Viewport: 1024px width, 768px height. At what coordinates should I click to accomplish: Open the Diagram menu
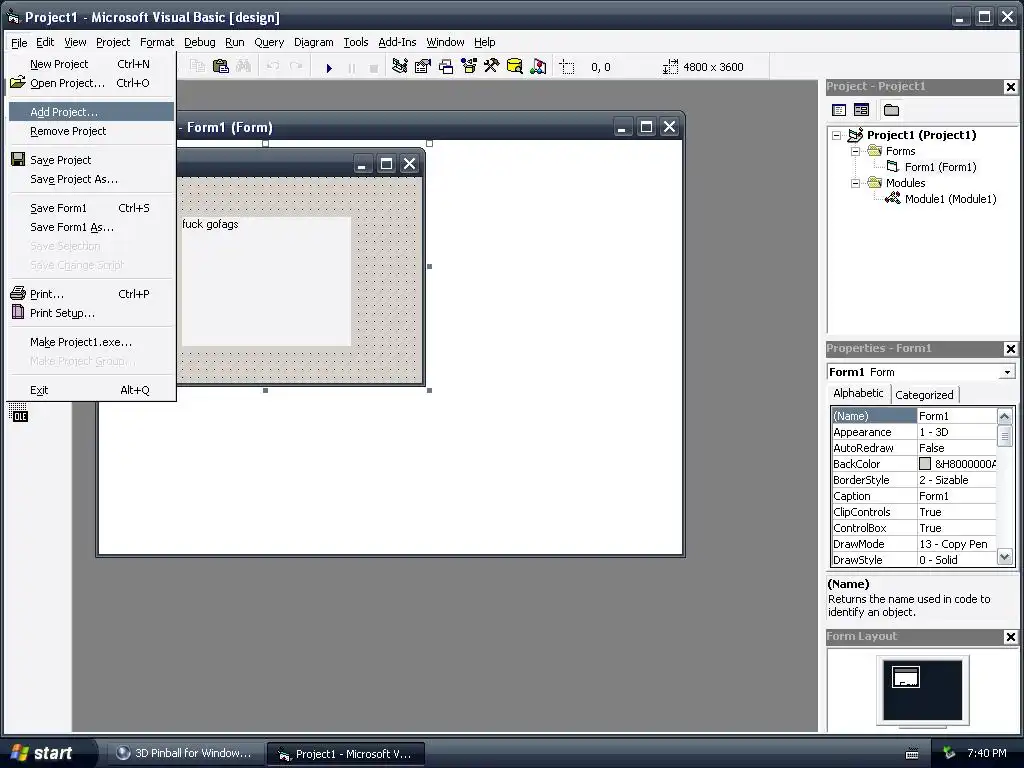tap(313, 42)
